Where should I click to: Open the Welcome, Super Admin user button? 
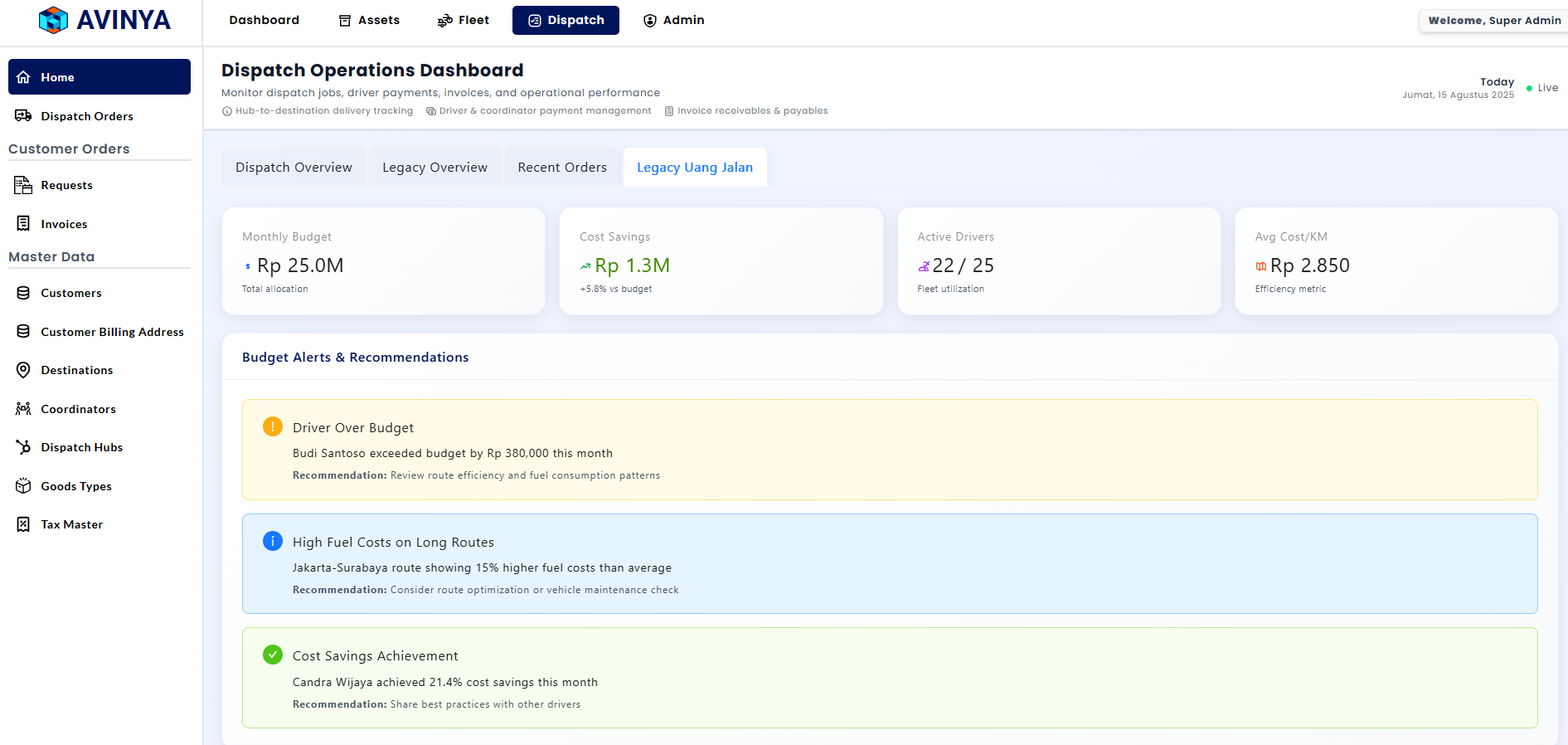(x=1493, y=21)
